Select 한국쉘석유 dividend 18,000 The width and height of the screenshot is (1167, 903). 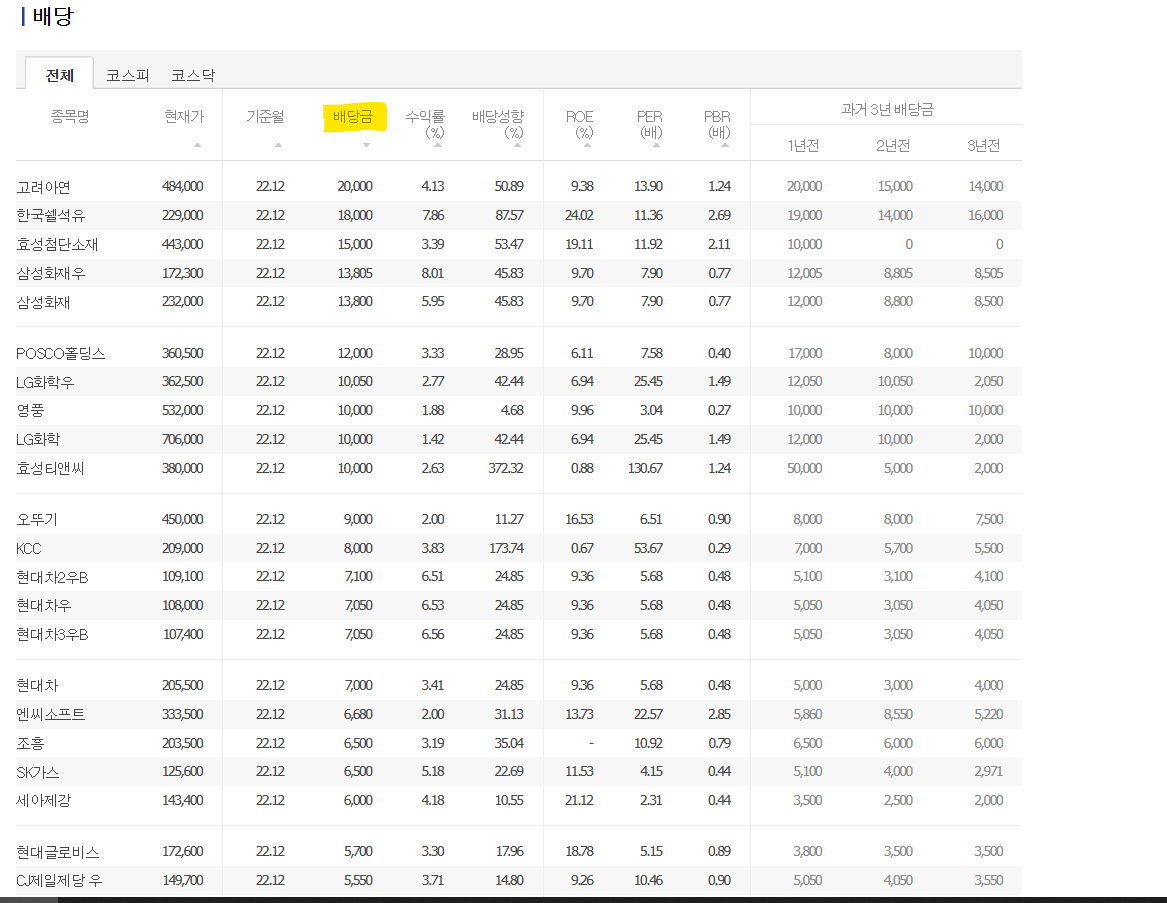pos(355,215)
